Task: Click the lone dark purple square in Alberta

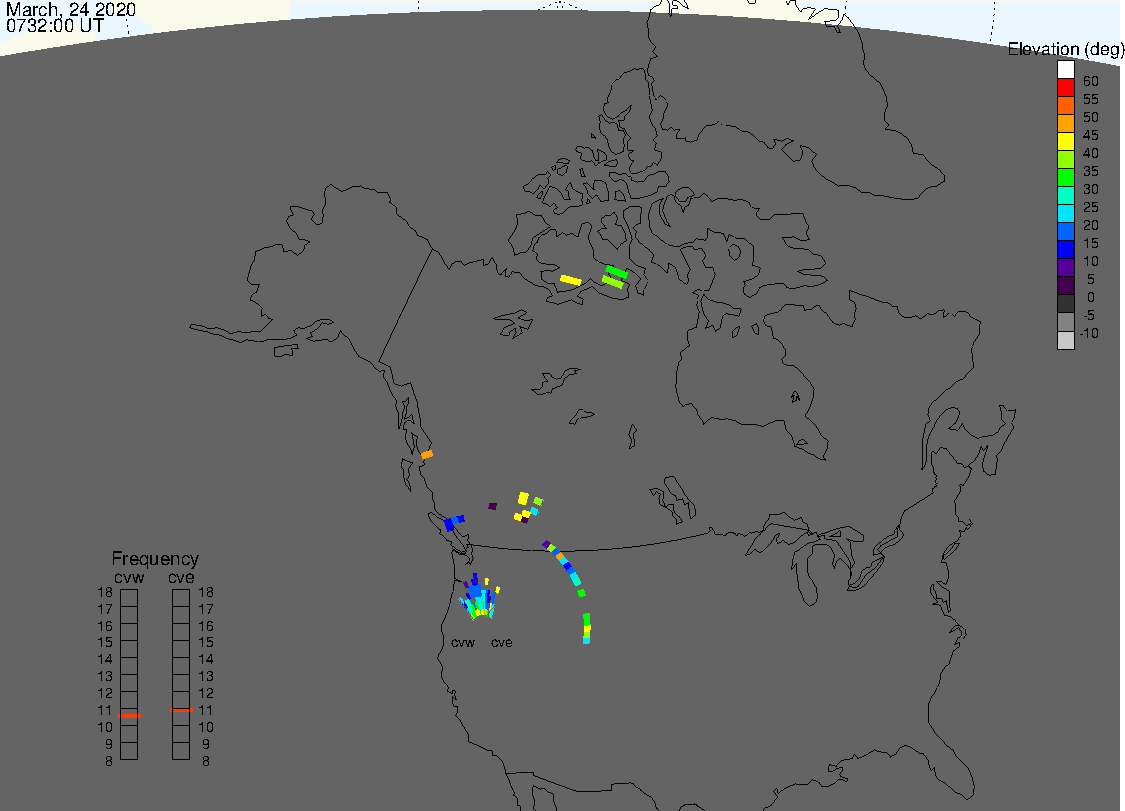Action: [x=492, y=506]
